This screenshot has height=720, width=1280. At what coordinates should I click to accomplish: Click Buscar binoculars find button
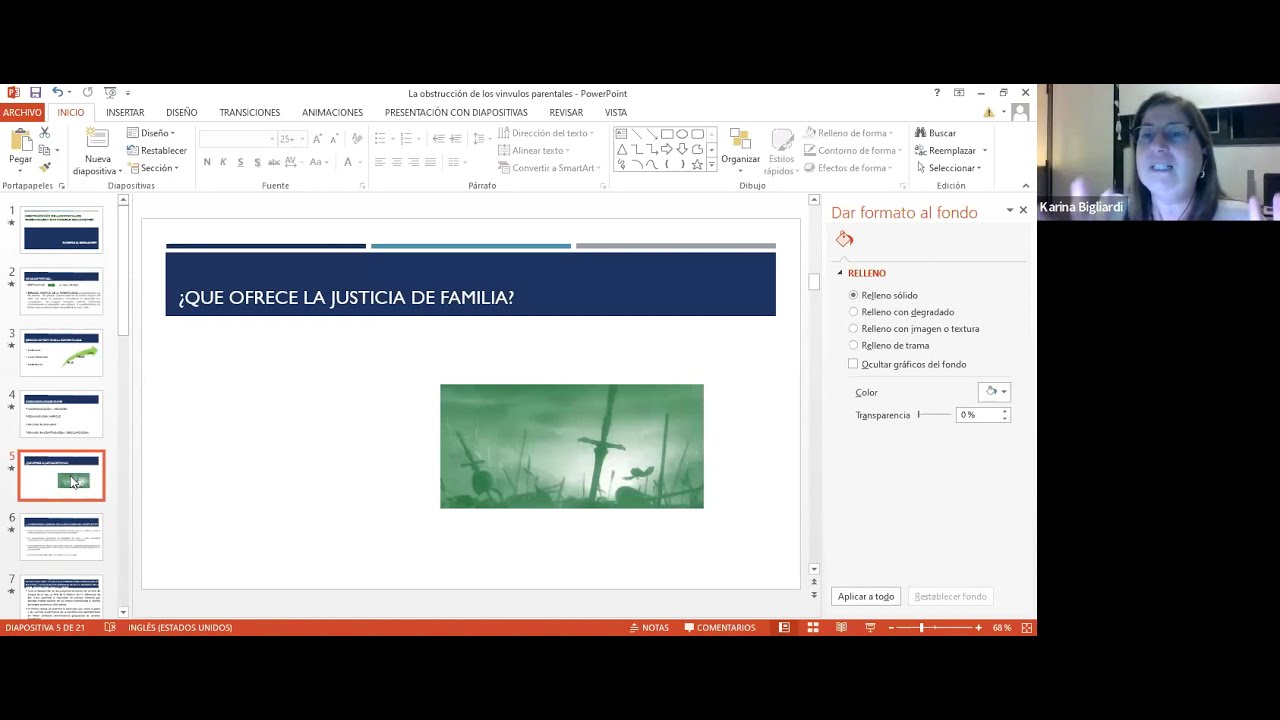point(935,133)
